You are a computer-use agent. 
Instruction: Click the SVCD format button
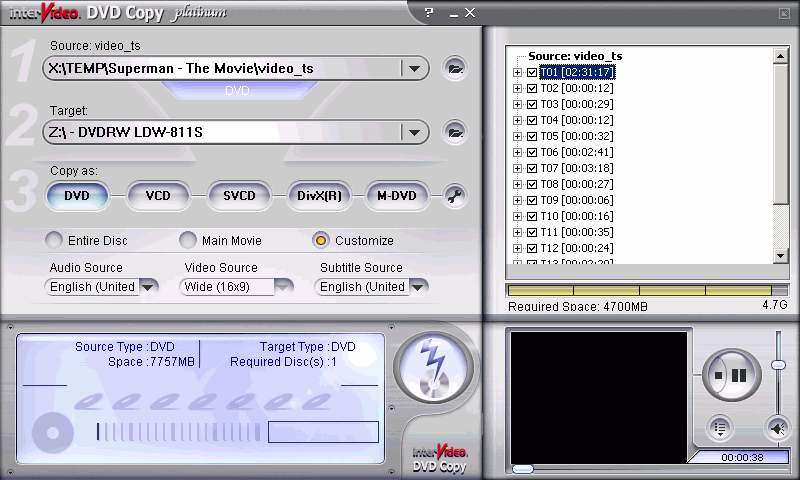pos(239,196)
